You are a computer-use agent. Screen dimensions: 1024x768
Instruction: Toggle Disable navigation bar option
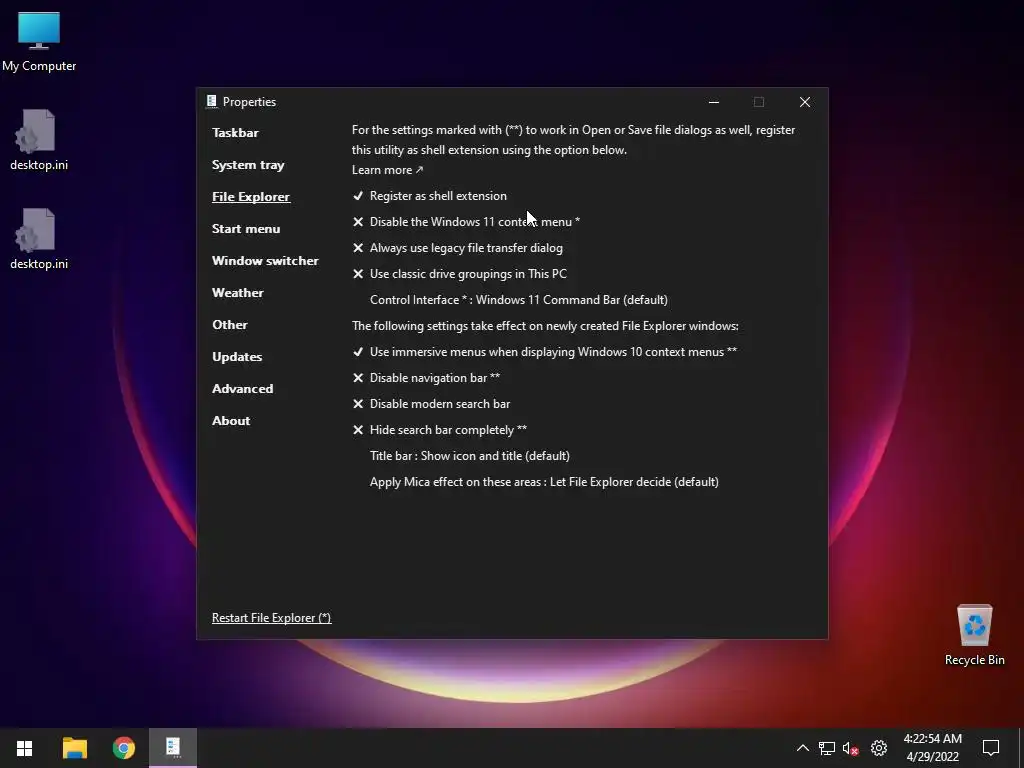426,378
